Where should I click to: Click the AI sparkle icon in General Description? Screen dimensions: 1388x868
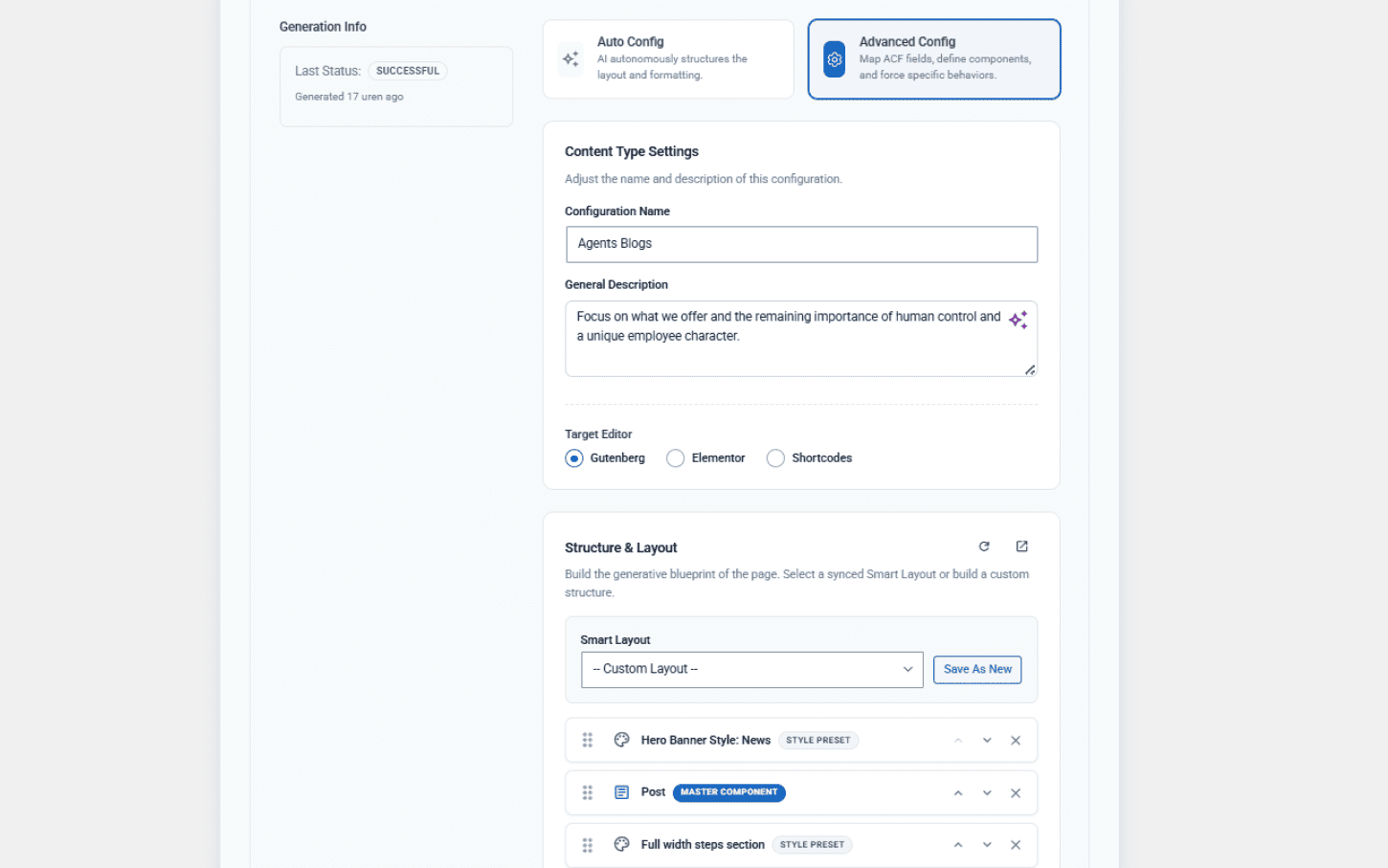(x=1019, y=320)
